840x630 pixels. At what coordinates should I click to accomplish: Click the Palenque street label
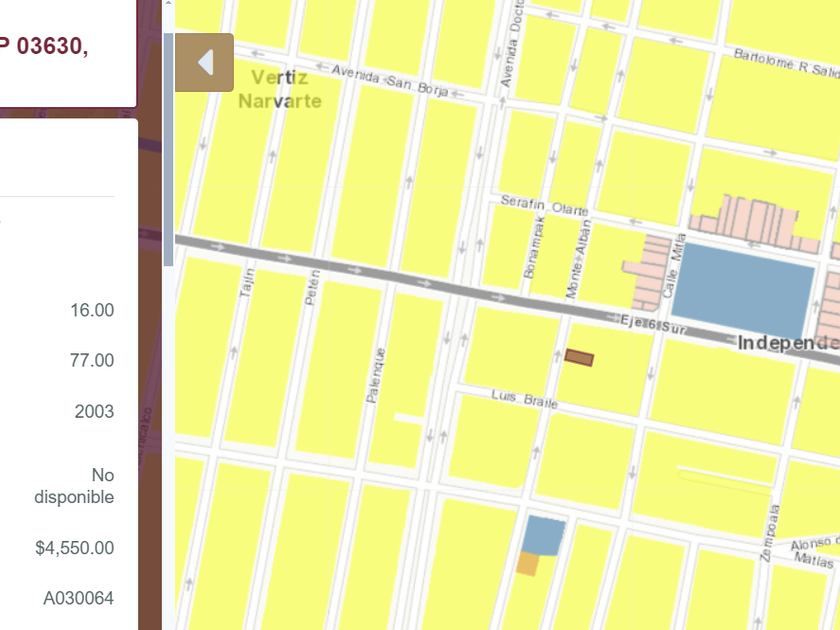[376, 376]
